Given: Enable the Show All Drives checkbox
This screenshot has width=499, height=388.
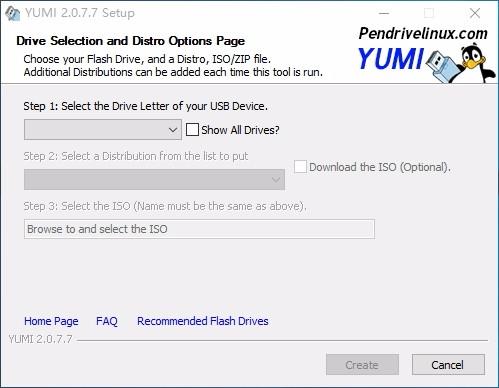Looking at the screenshot, I should [192, 130].
